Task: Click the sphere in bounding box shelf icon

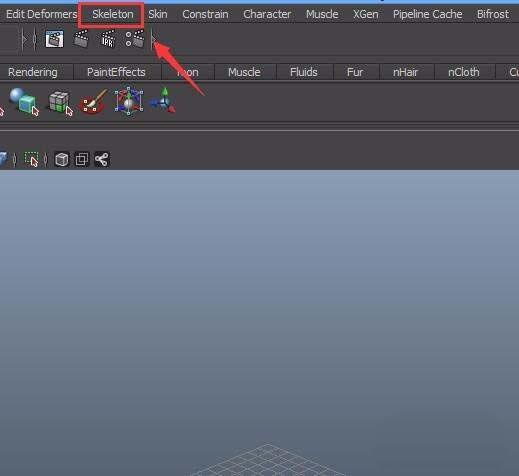Action: pos(129,101)
